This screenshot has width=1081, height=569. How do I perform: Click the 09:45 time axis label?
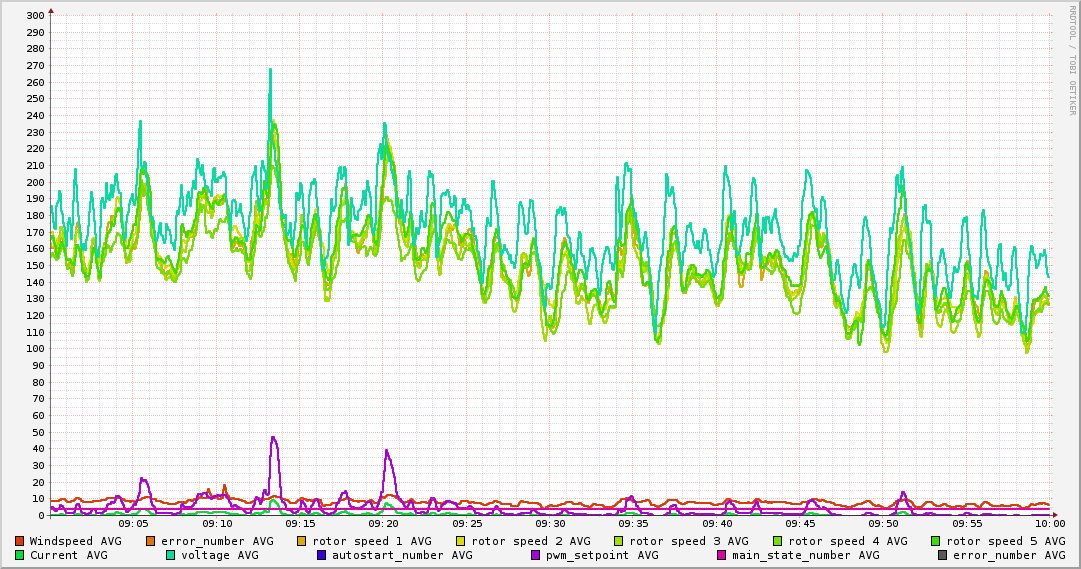click(800, 524)
